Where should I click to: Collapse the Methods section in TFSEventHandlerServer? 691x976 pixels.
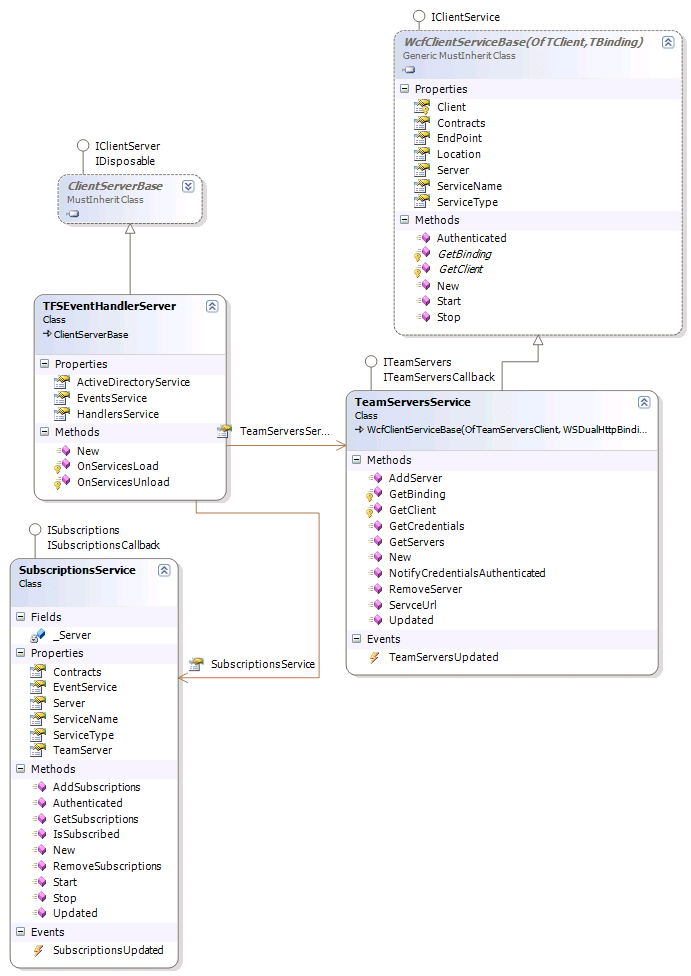coord(44,431)
